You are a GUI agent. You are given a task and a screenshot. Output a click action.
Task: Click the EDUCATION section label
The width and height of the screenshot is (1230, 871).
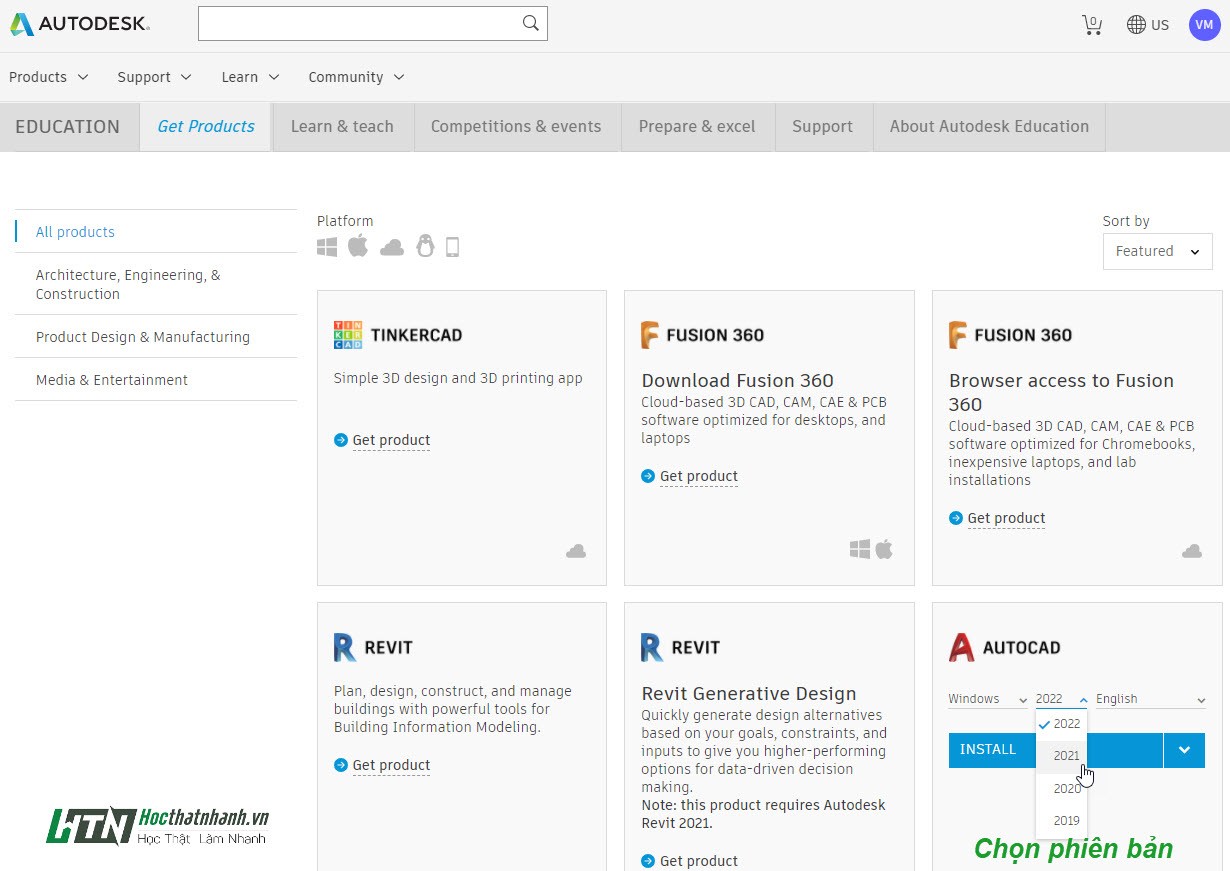(68, 127)
